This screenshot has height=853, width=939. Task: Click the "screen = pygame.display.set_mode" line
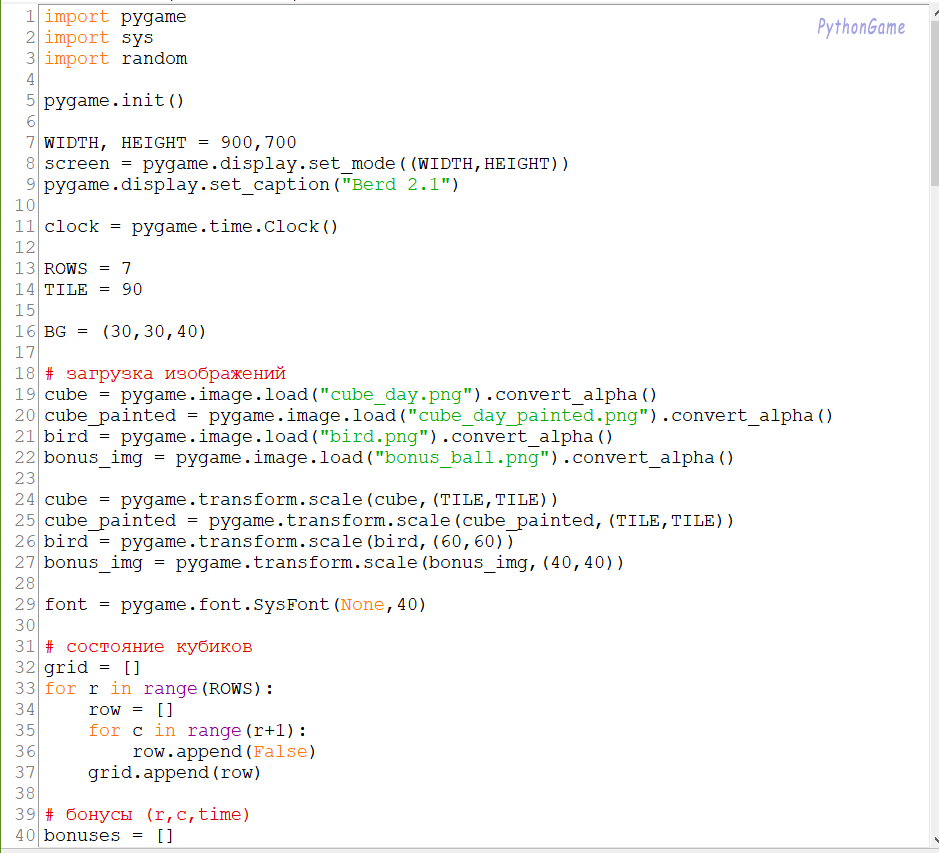(306, 164)
